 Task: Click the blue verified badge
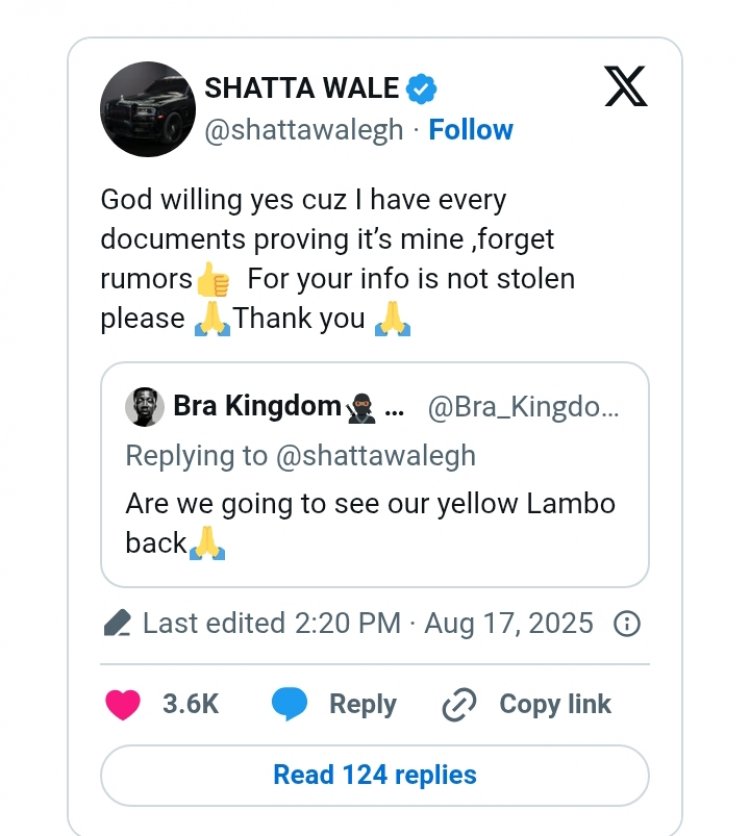(423, 88)
